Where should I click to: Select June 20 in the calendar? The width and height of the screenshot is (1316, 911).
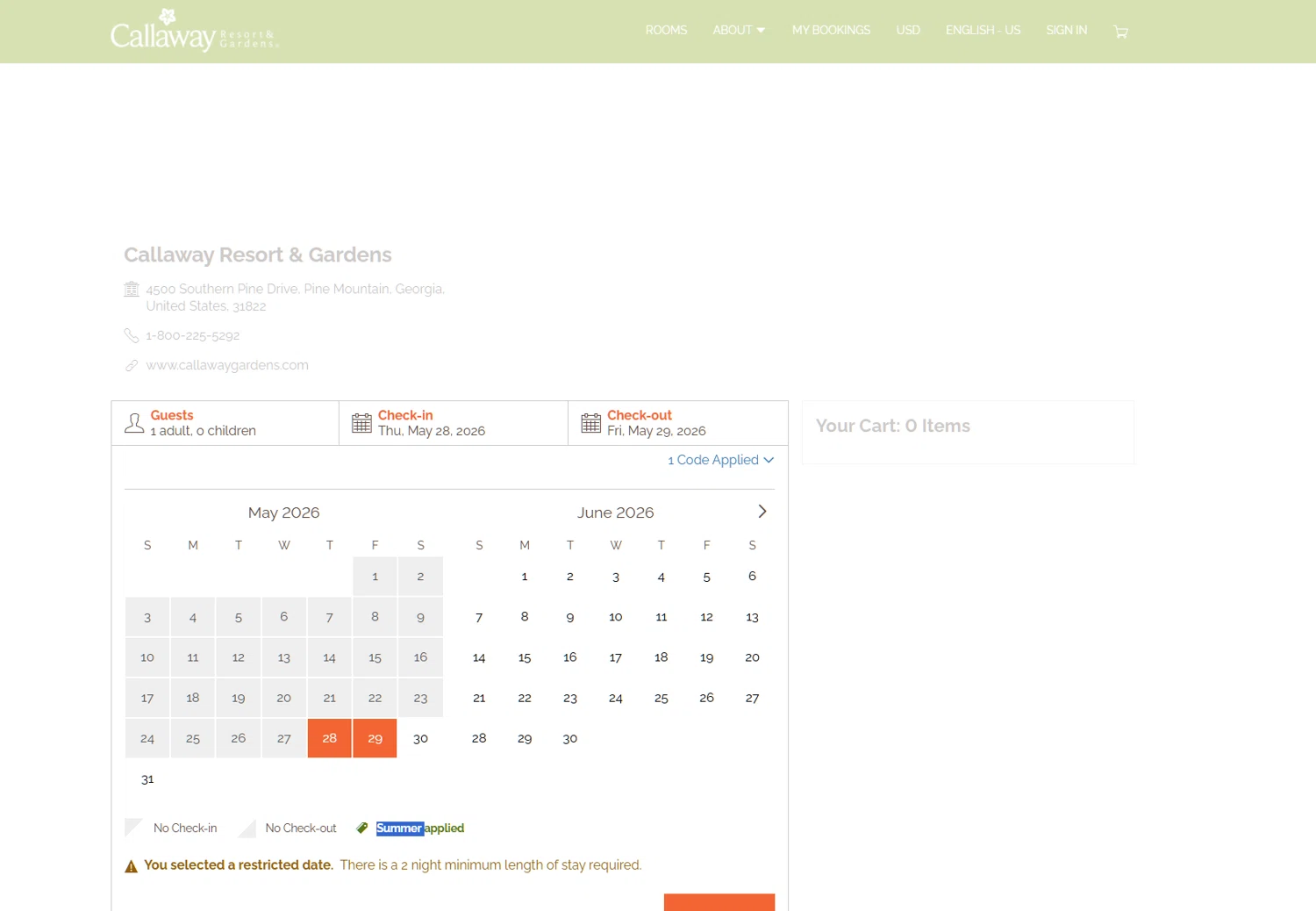pyautogui.click(x=752, y=657)
